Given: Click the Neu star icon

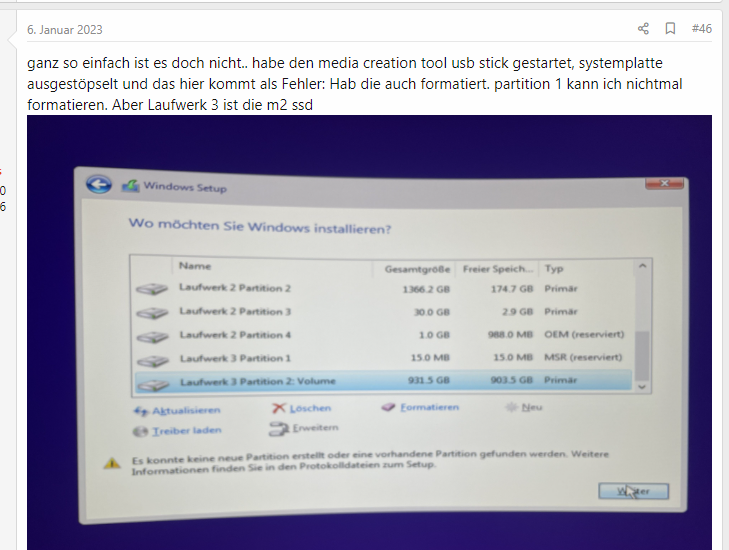Looking at the screenshot, I should pos(511,407).
